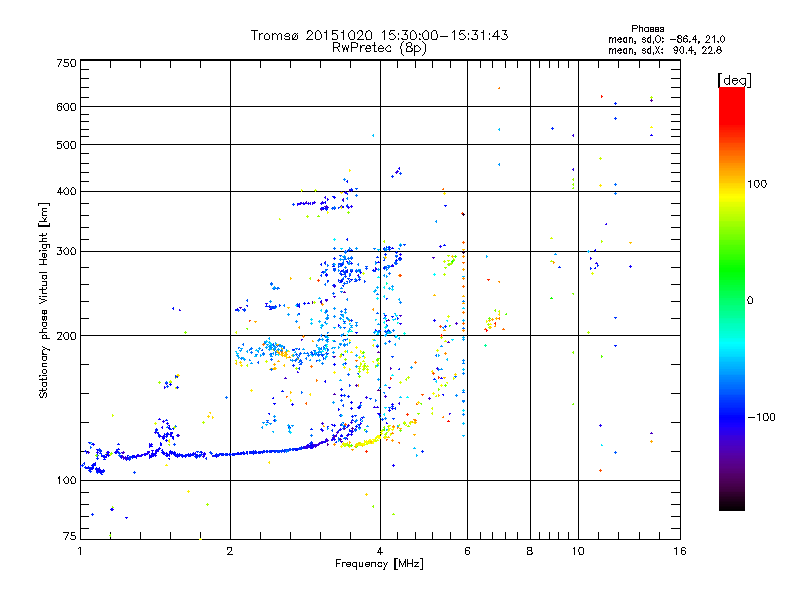Click the 'Frequency [MHz]' axis title
The height and width of the screenshot is (600, 800).
(x=379, y=564)
